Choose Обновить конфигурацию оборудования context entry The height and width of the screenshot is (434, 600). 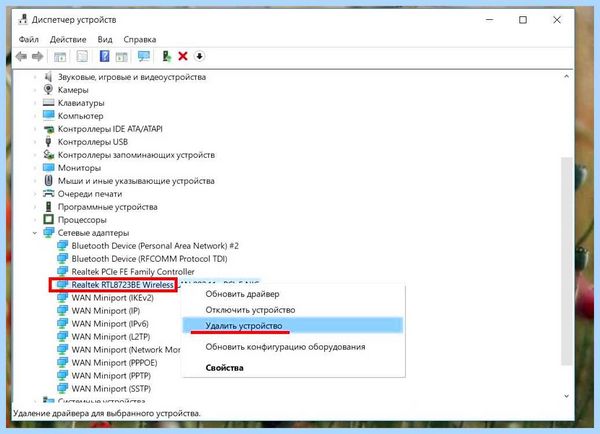tap(293, 347)
